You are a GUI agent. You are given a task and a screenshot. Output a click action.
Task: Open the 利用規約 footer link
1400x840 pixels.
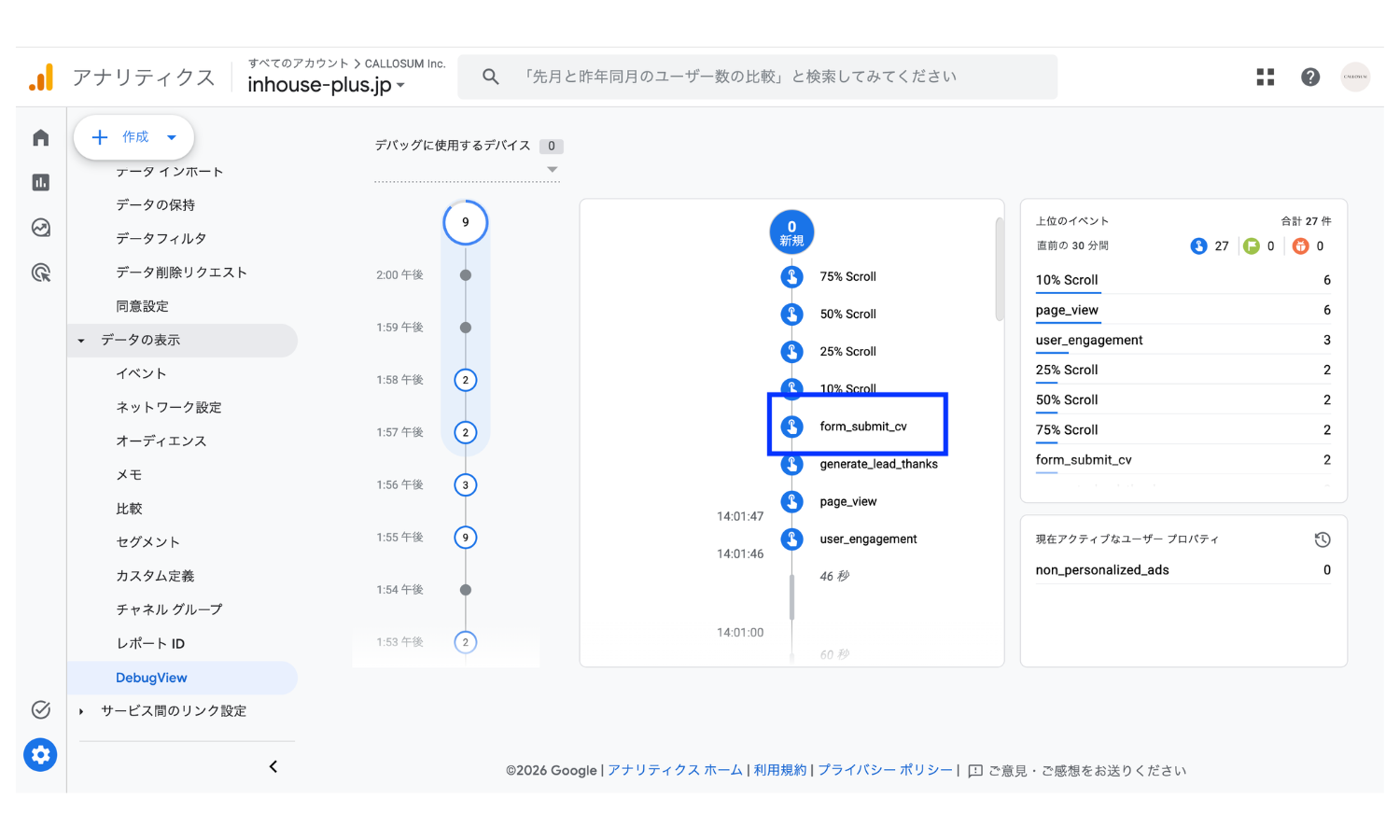point(780,770)
